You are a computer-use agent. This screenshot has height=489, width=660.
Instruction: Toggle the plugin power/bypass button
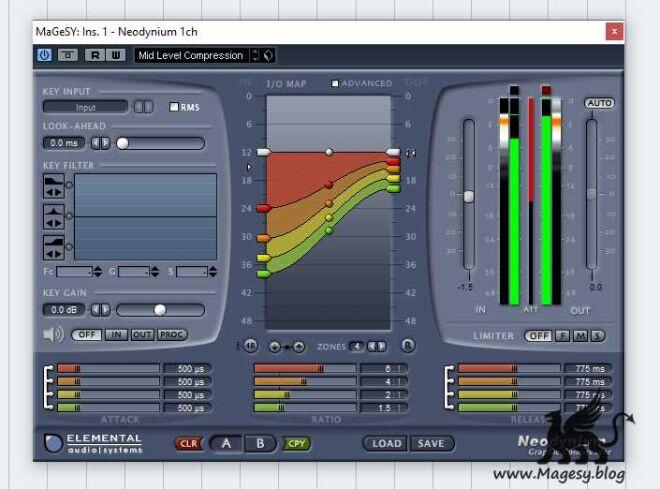point(45,55)
